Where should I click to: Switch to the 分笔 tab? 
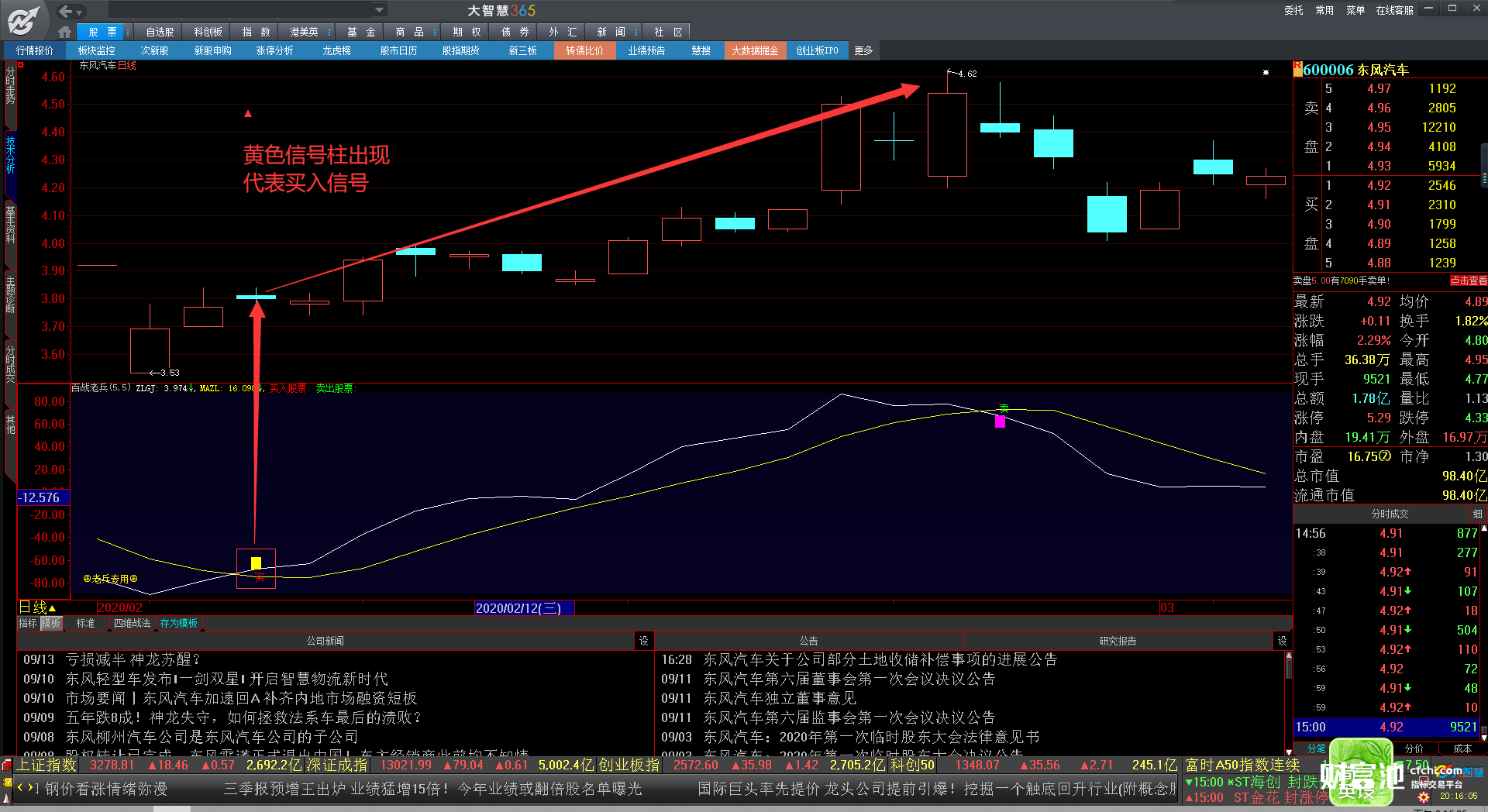pos(1317,748)
